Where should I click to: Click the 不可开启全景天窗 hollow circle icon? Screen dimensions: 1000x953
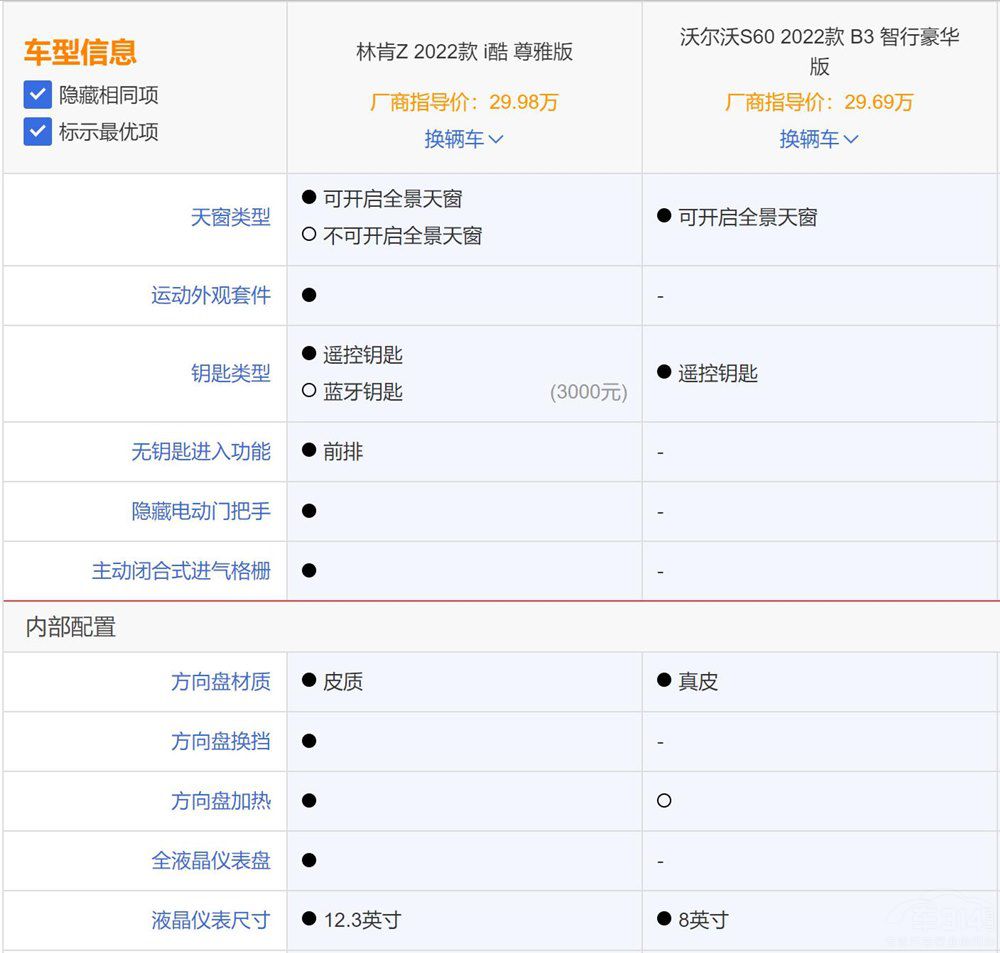(x=309, y=236)
